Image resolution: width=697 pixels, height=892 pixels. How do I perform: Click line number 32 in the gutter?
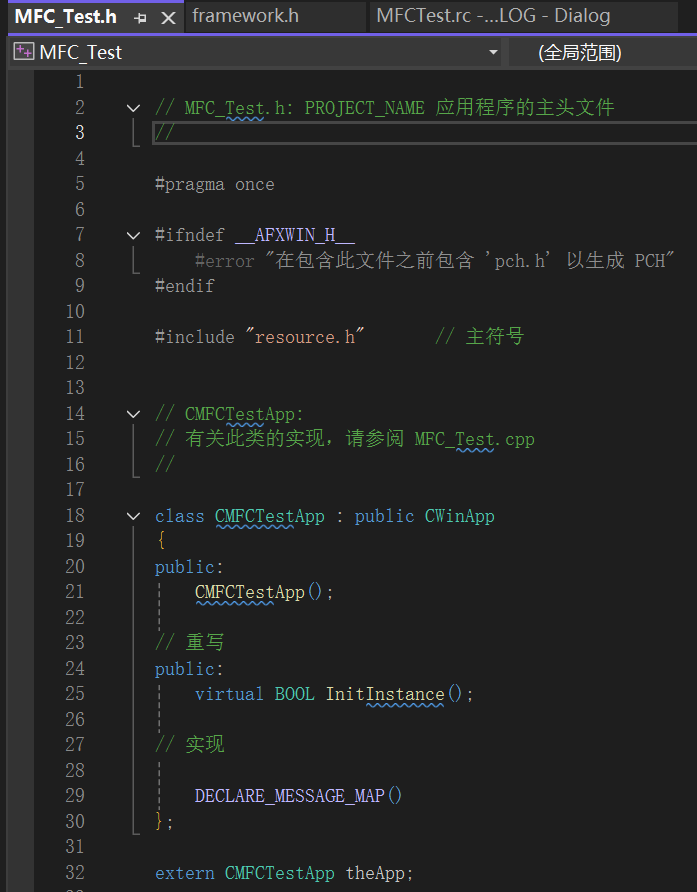point(75,872)
